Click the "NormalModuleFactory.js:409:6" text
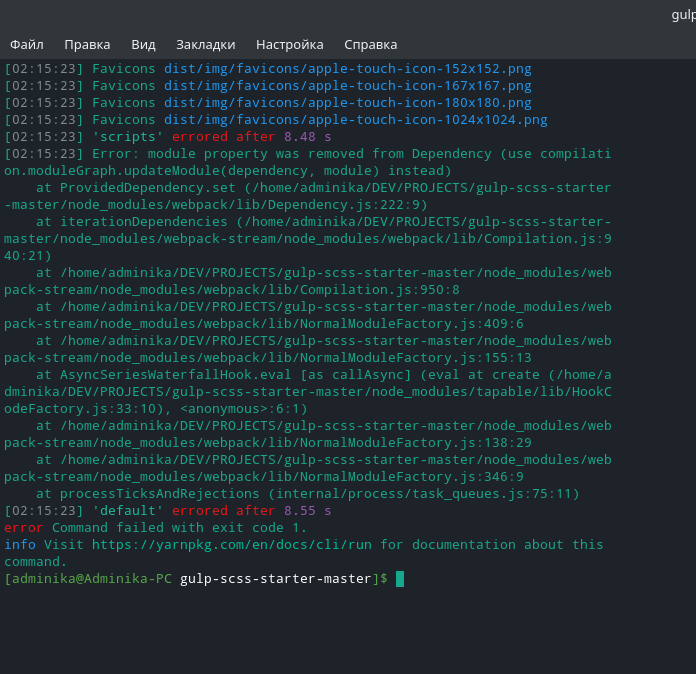The image size is (696, 674). (x=411, y=324)
